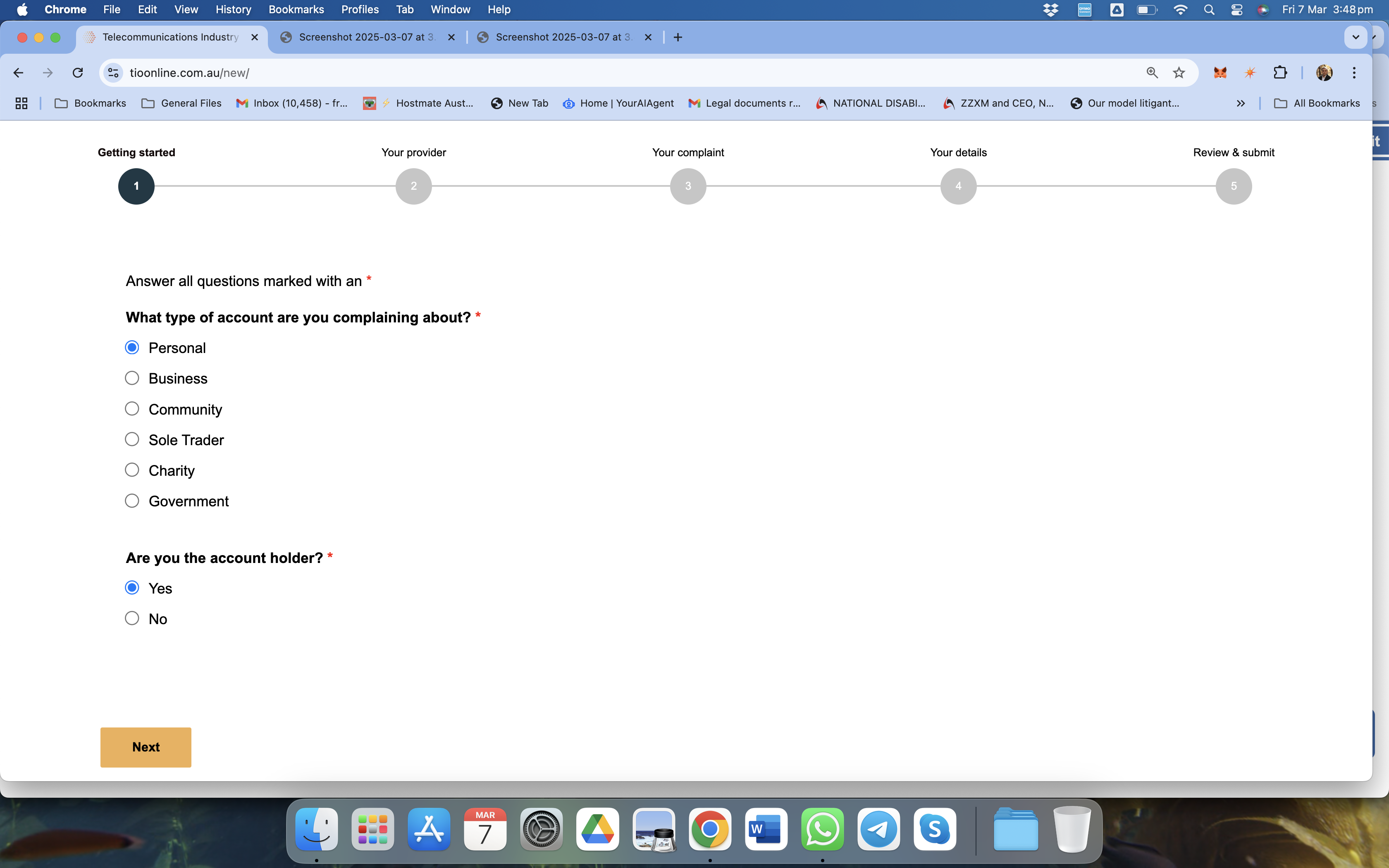Viewport: 1389px width, 868px height.
Task: Open the Chrome apps grid icon
Action: pyautogui.click(x=21, y=103)
